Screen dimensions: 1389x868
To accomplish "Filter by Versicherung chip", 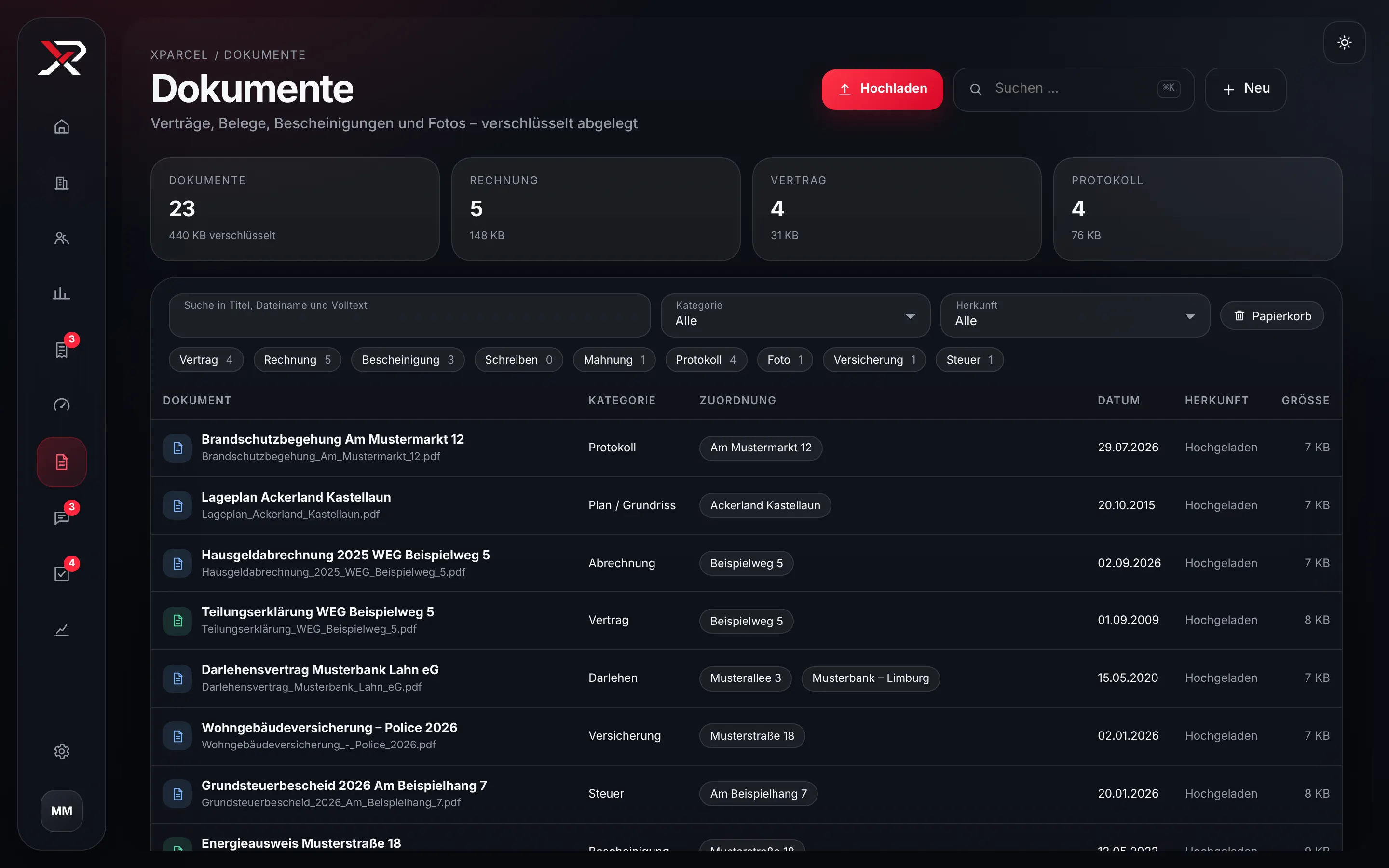I will point(874,360).
